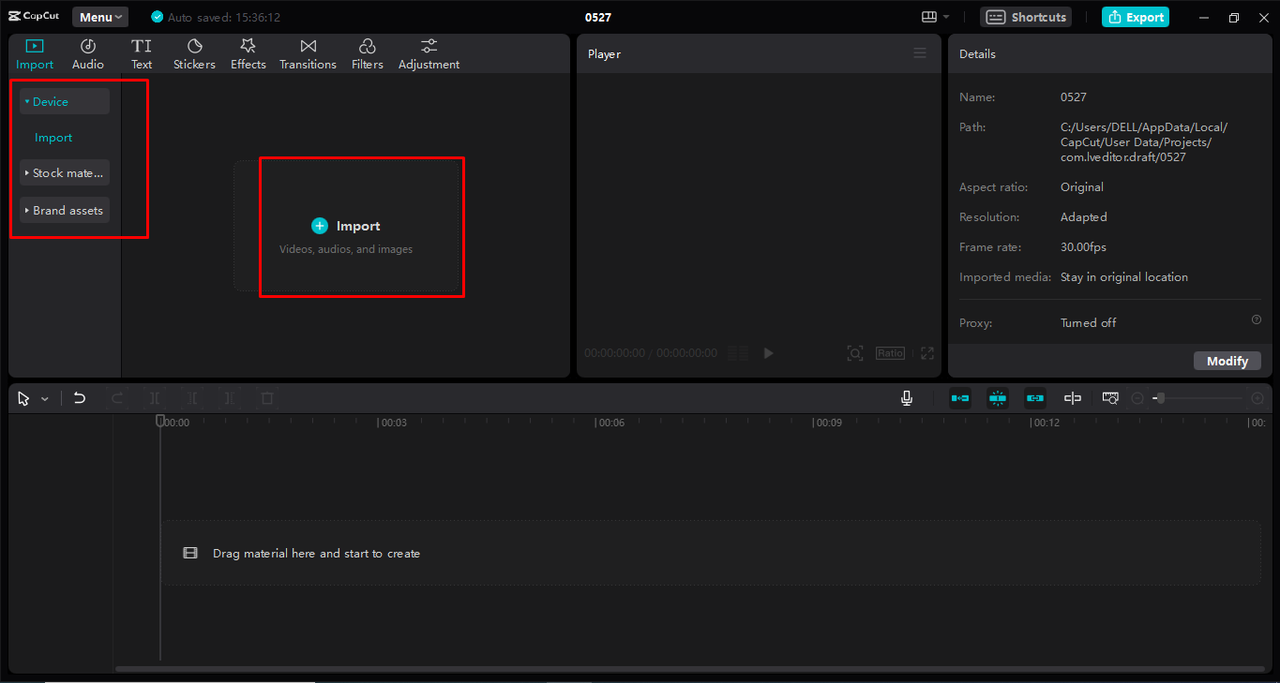Open the Audio tab
The image size is (1280, 683).
pos(88,54)
